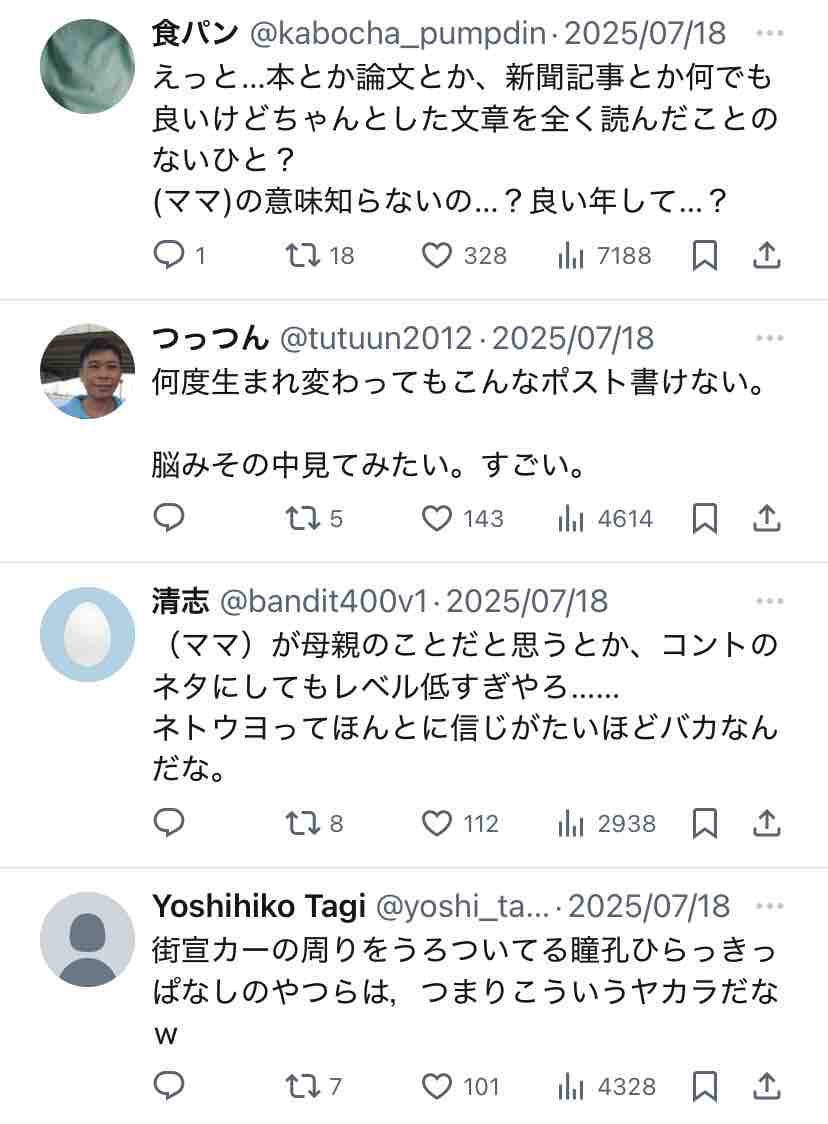Open @tutuun2012 profile handle
Image resolution: width=828 pixels, height=1124 pixels.
(375, 339)
